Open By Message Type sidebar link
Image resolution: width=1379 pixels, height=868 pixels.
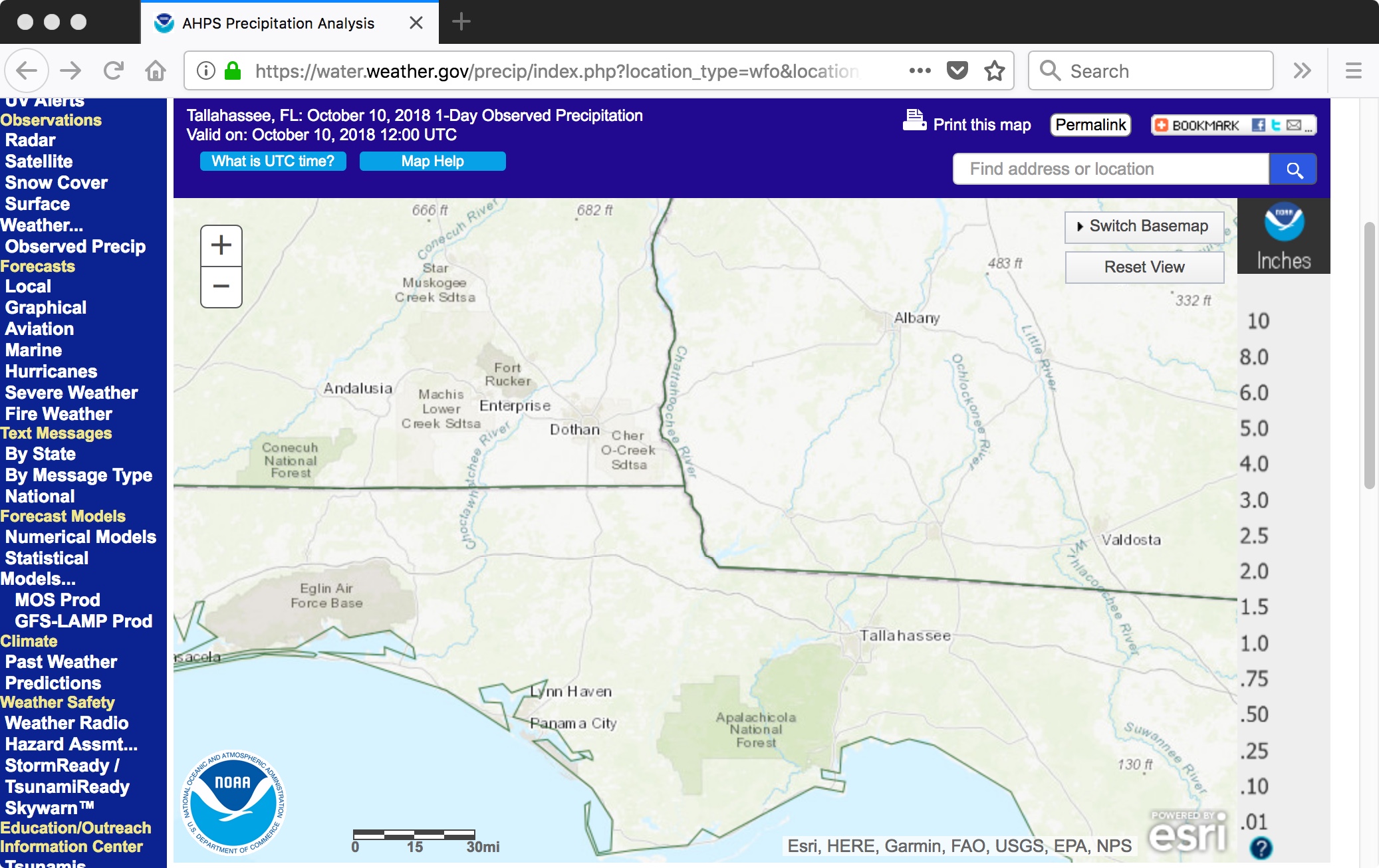(x=78, y=475)
